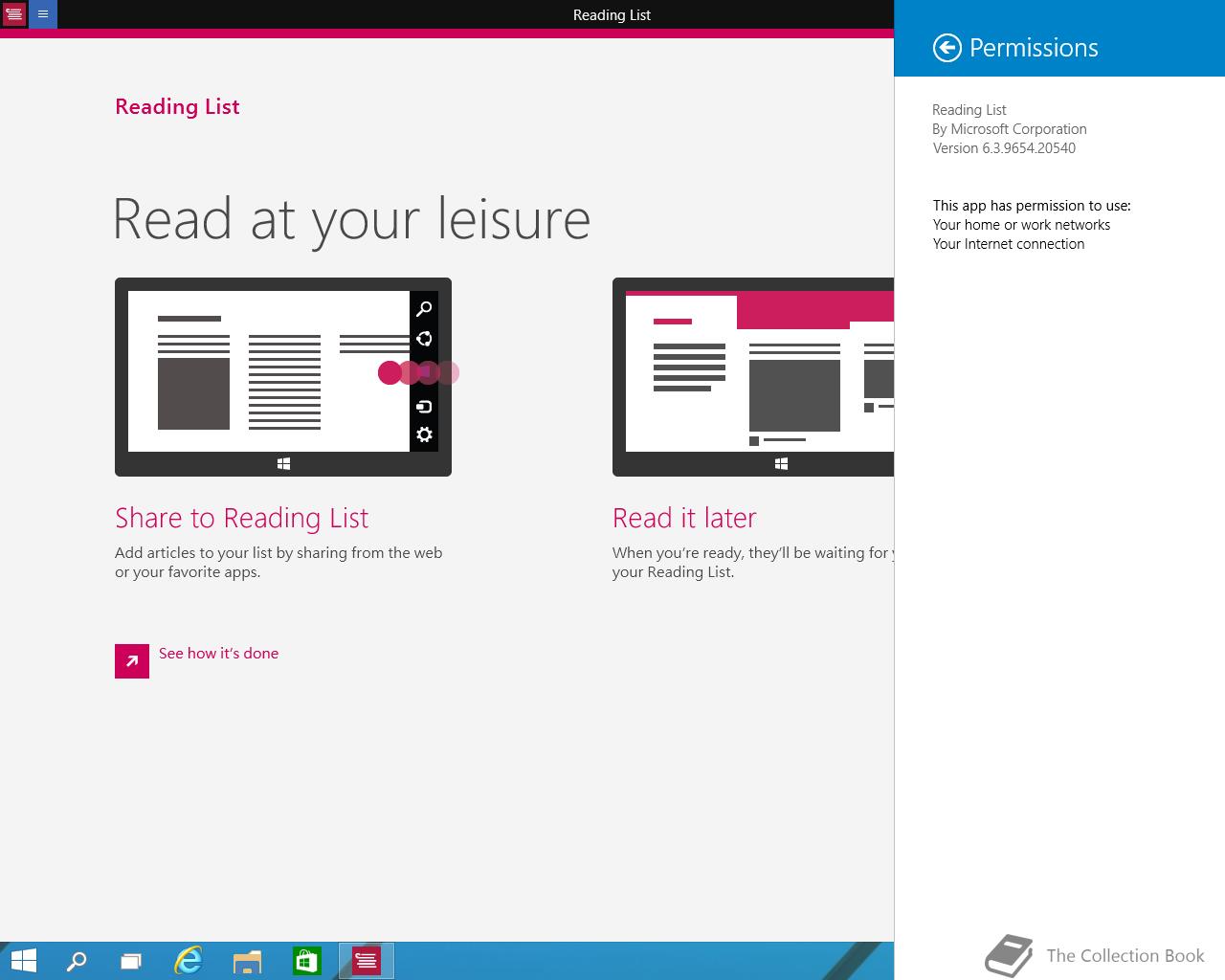
Task: Open the See how it's done link
Action: 218,654
